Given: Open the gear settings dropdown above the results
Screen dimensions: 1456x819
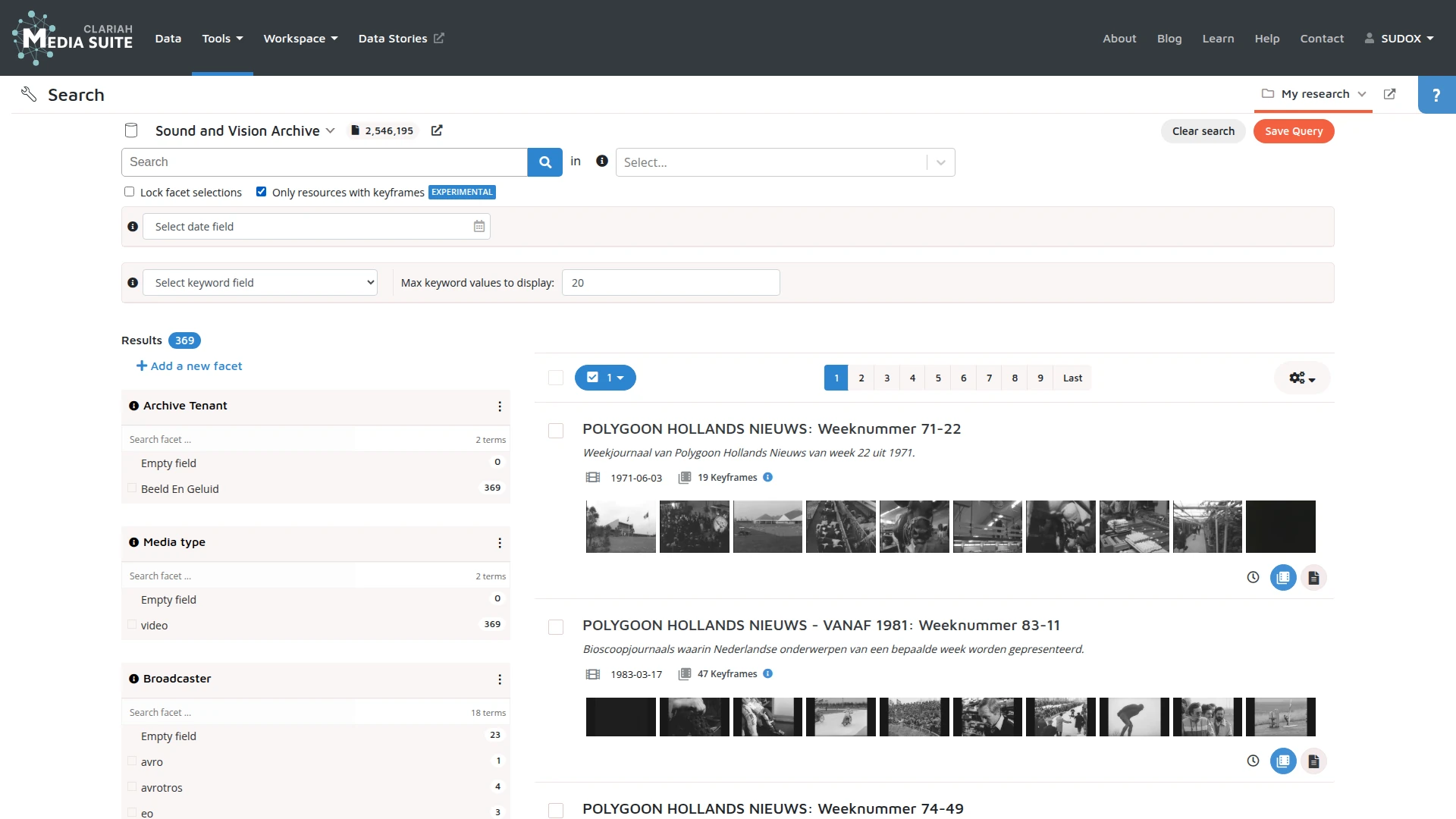Looking at the screenshot, I should pos(1301,378).
